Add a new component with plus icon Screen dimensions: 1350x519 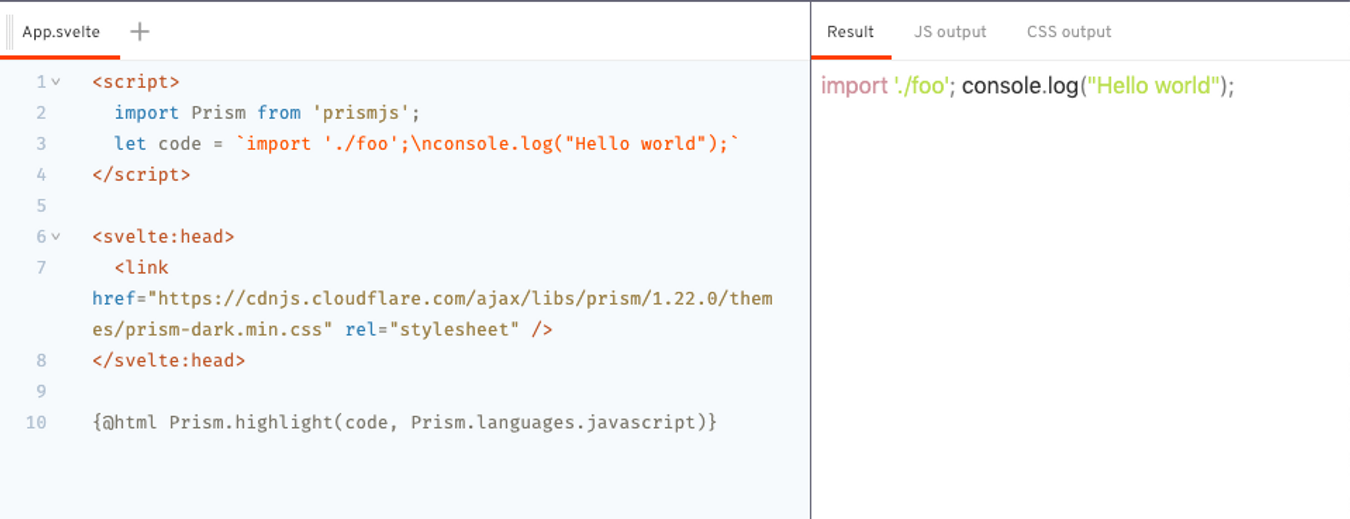140,31
